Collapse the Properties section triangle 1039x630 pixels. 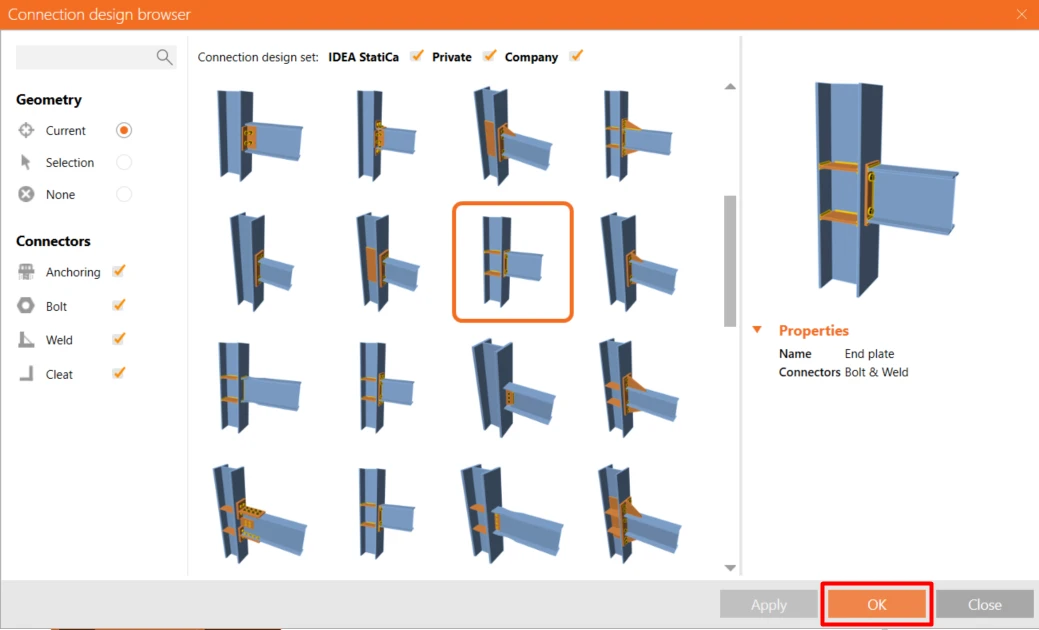pyautogui.click(x=757, y=329)
